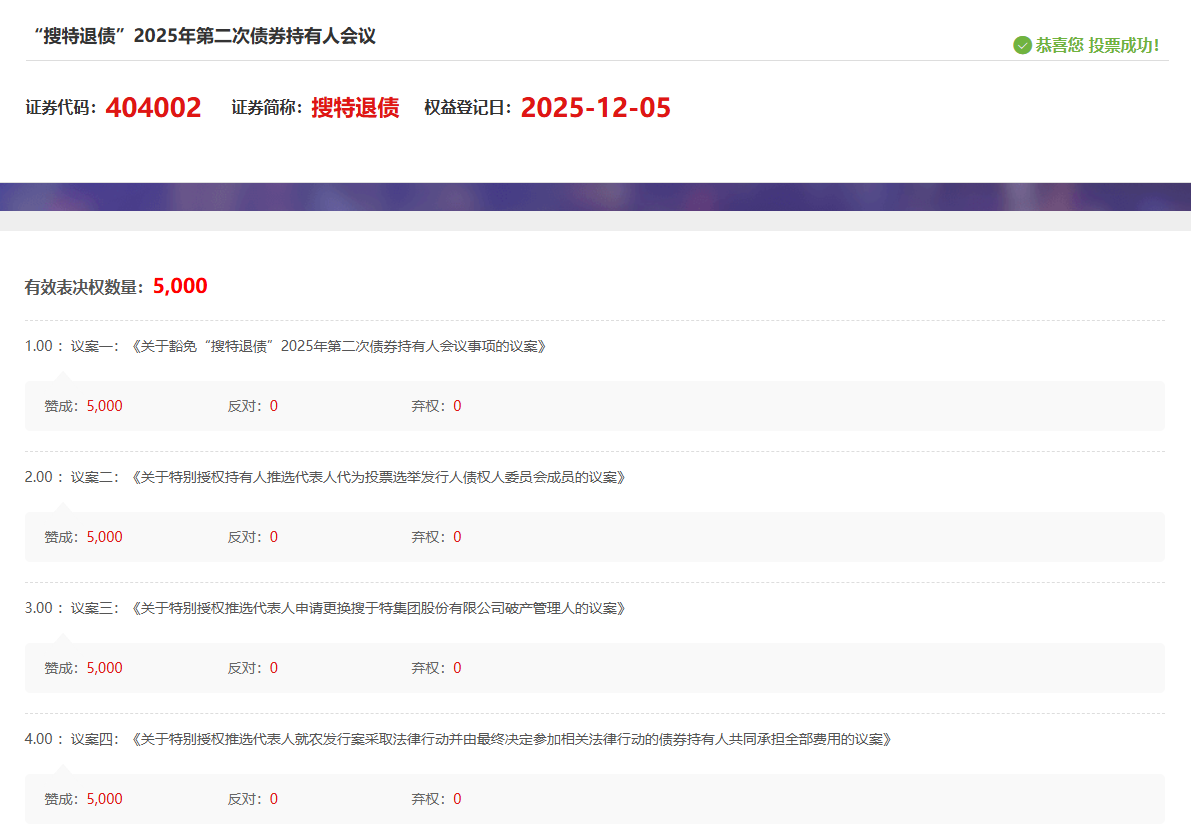This screenshot has height=834, width=1191.
Task: Click the meeting title '搜特退债' 2025年第二次债券持有人会议
Action: pos(205,36)
